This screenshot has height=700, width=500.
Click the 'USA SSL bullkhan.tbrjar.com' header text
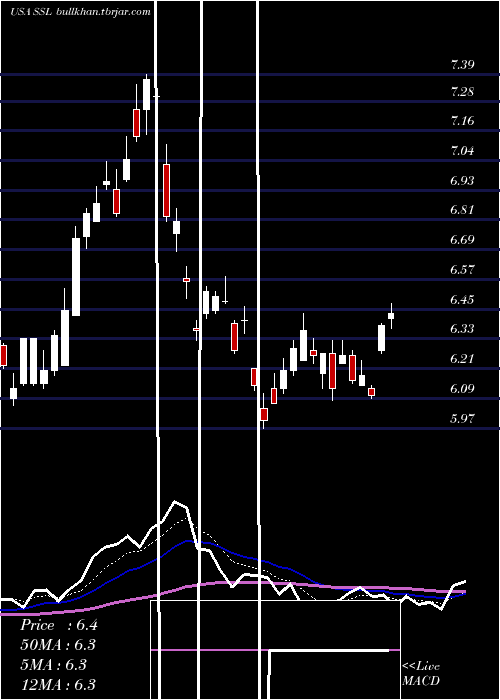pyautogui.click(x=80, y=12)
